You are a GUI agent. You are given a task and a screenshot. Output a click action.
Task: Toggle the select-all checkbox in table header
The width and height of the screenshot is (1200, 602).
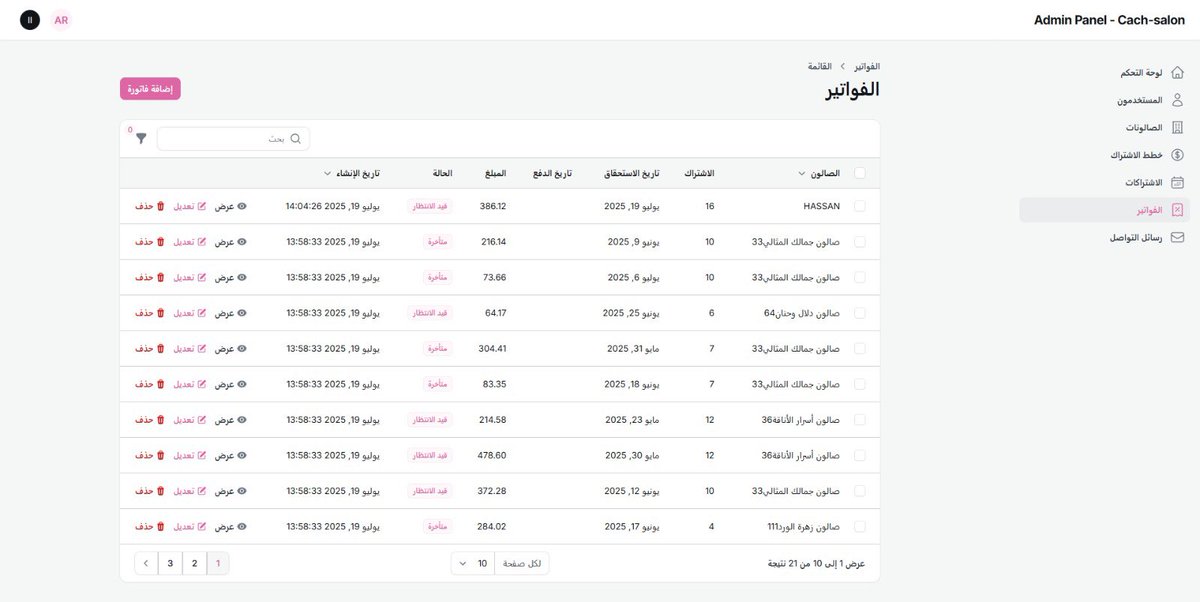(x=860, y=173)
